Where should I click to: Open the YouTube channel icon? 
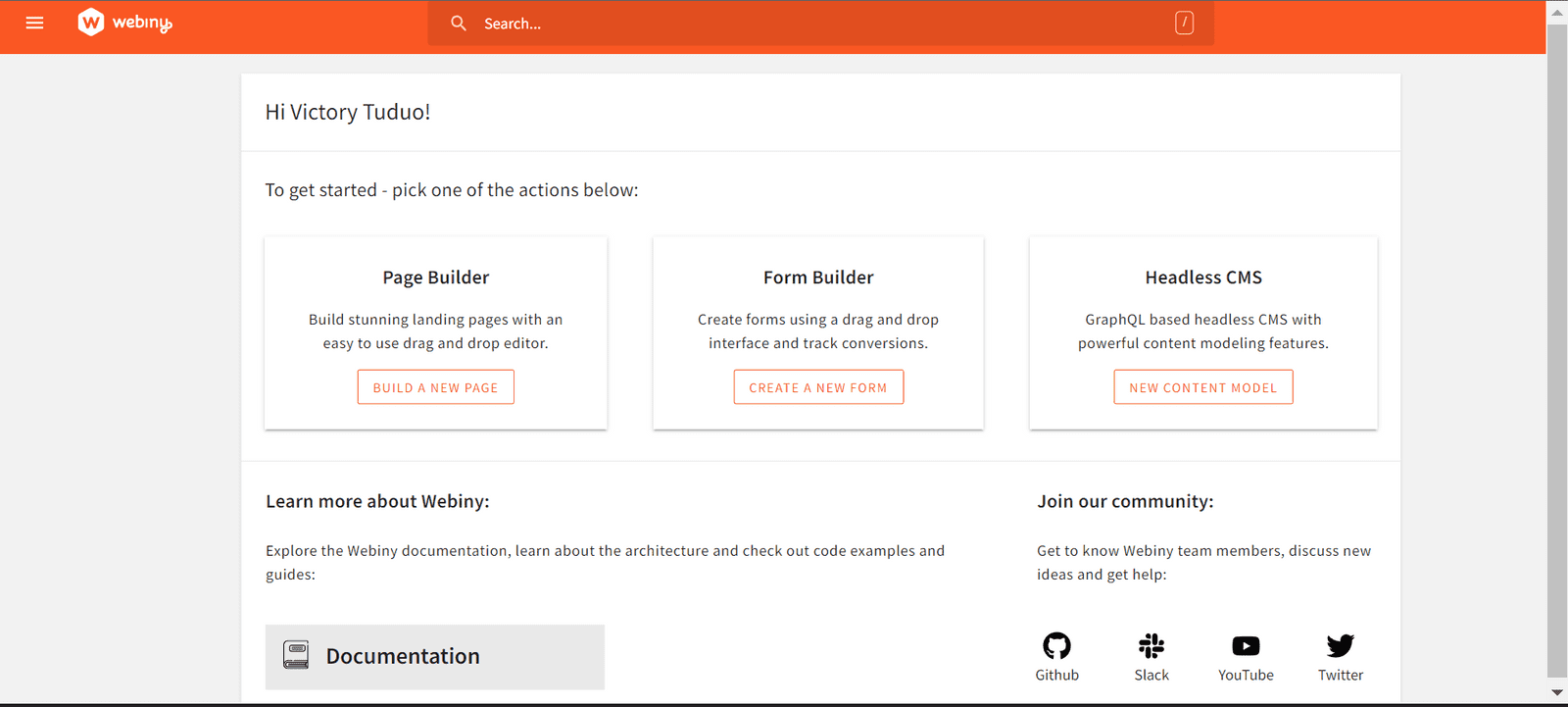[1246, 646]
